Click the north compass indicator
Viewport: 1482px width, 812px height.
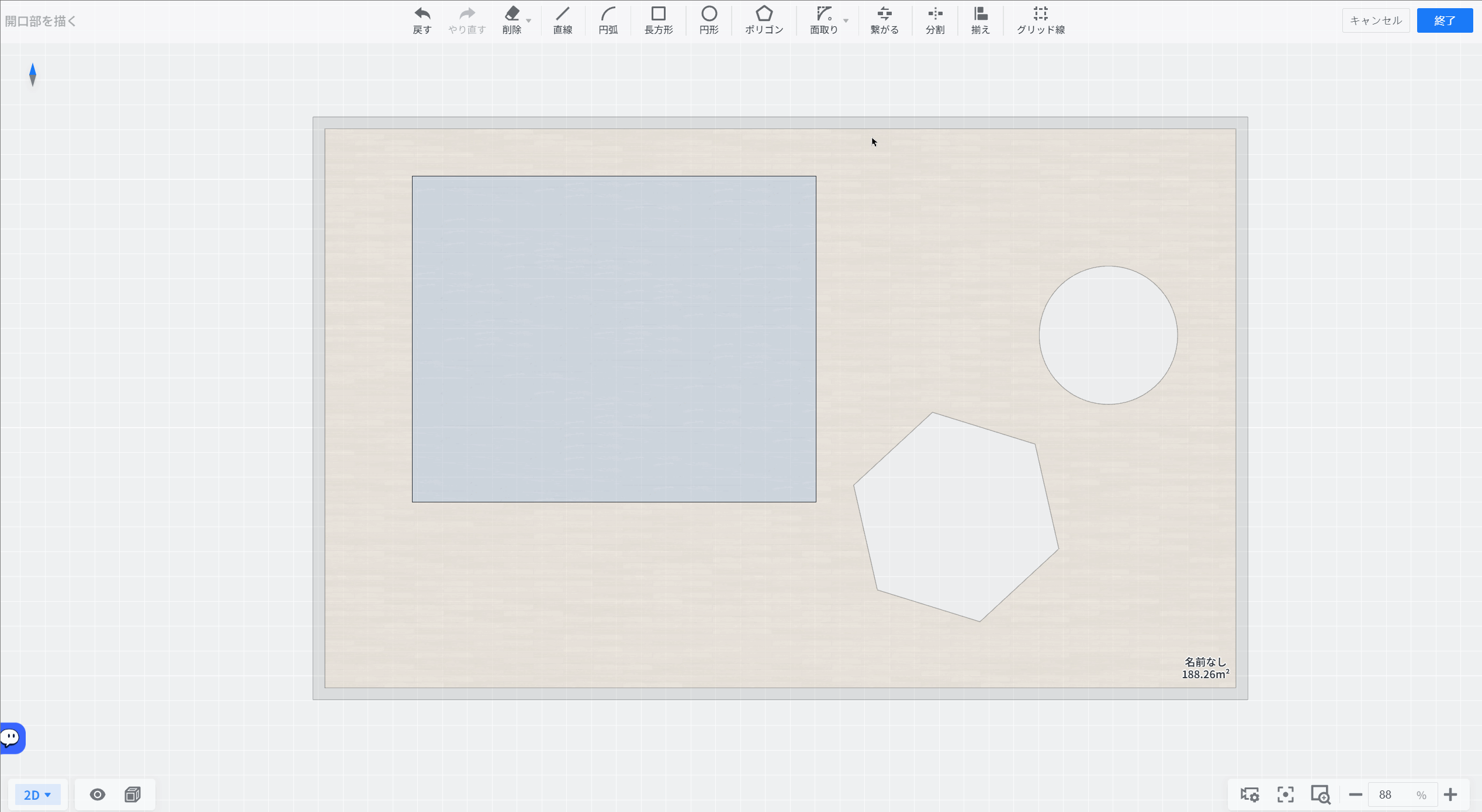(x=33, y=75)
